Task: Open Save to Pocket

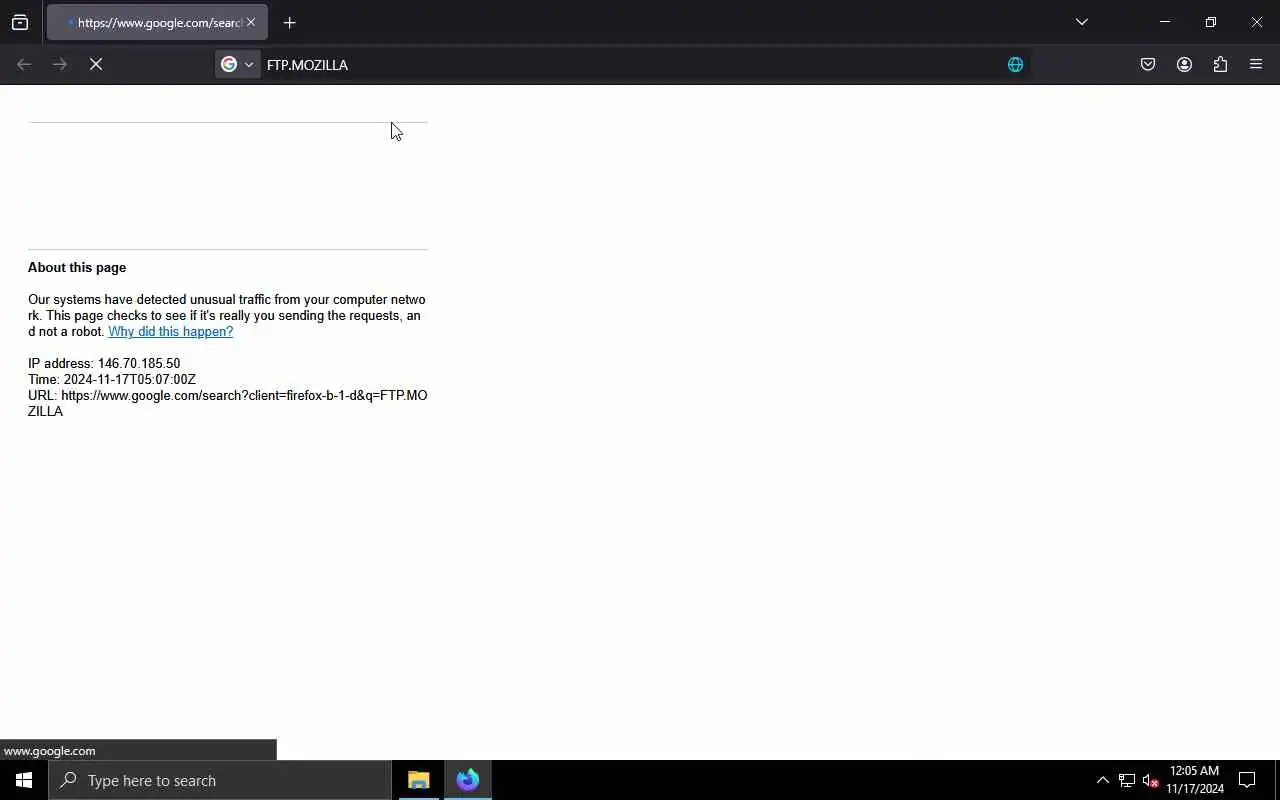Action: tap(1148, 64)
